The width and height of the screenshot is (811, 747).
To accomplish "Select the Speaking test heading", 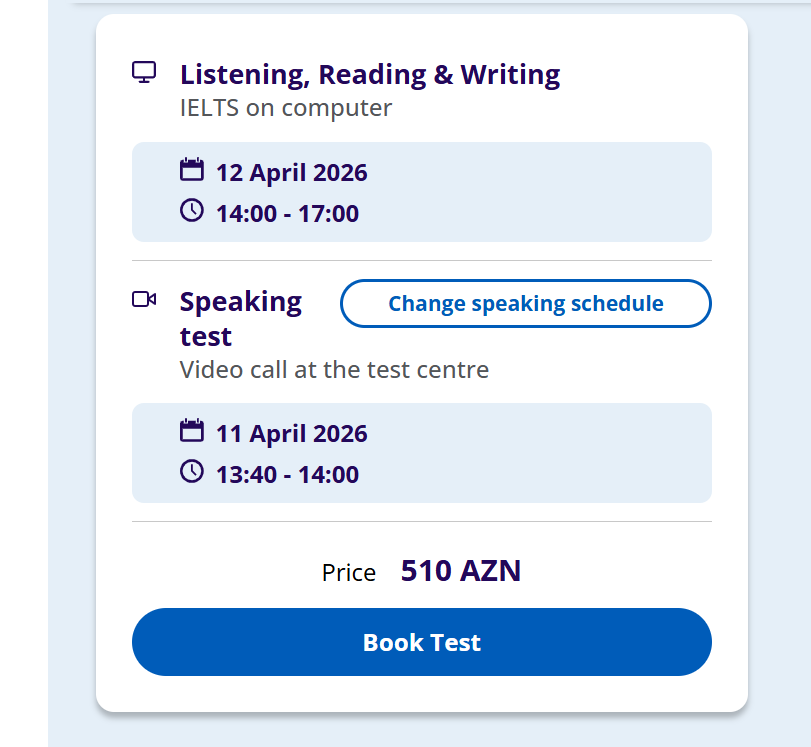I will (241, 318).
